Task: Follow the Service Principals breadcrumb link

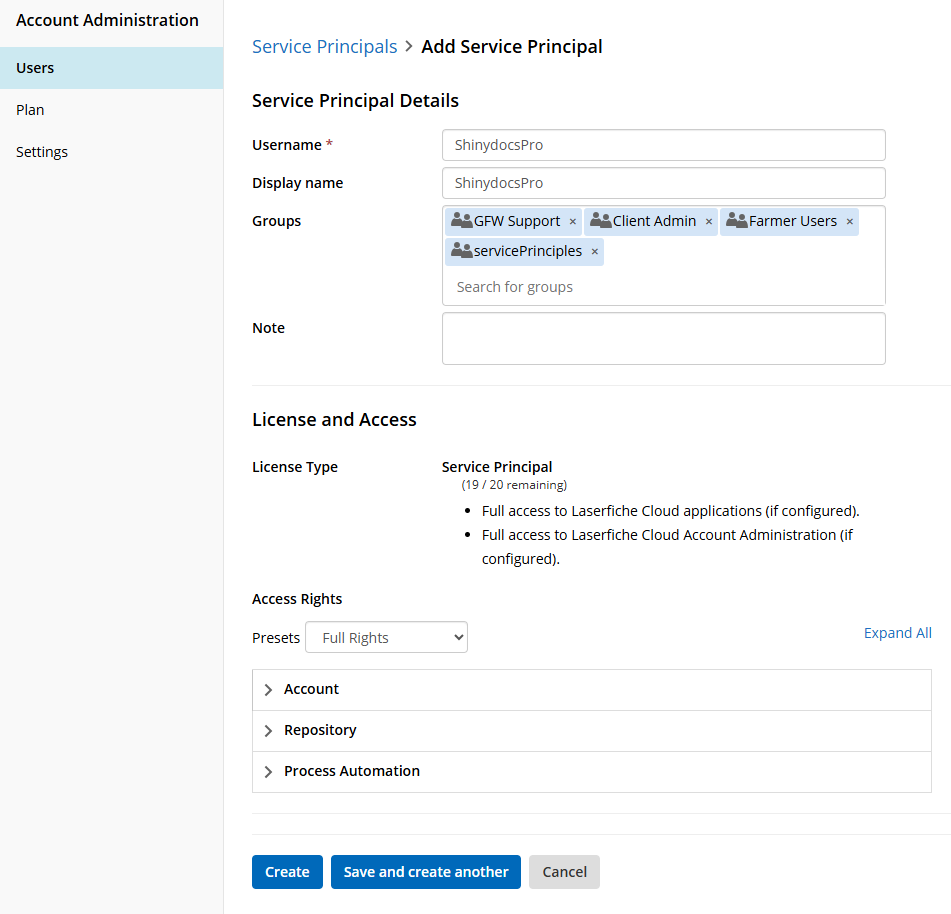Action: coord(324,47)
